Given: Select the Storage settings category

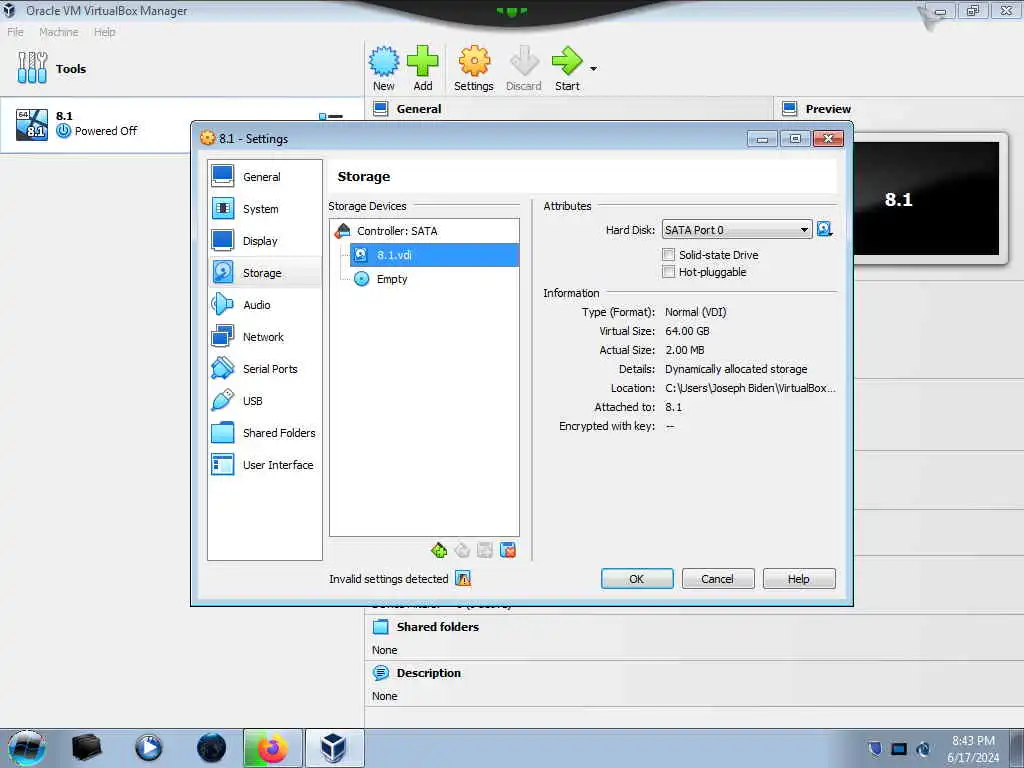Looking at the screenshot, I should point(264,272).
